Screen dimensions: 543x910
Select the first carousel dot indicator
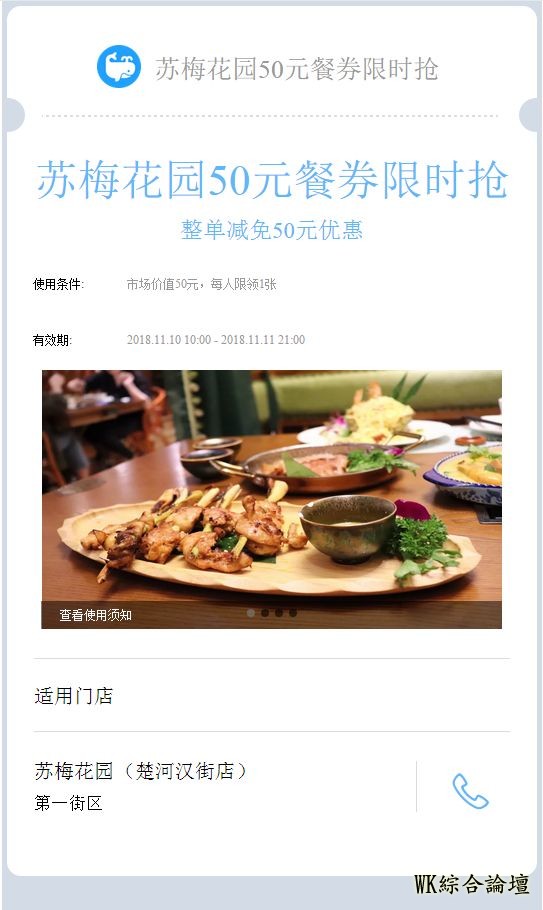pos(251,613)
